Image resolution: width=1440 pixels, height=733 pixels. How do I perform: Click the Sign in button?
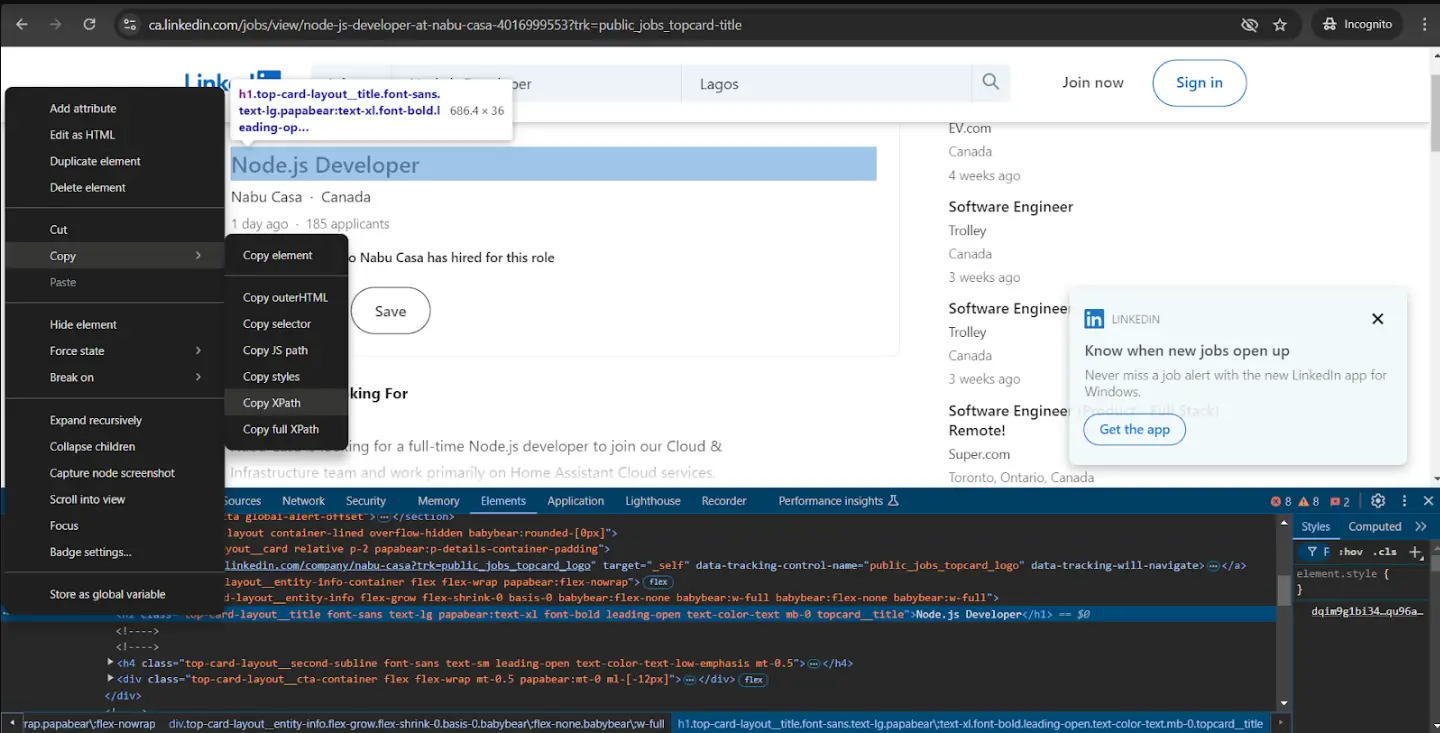pos(1199,83)
